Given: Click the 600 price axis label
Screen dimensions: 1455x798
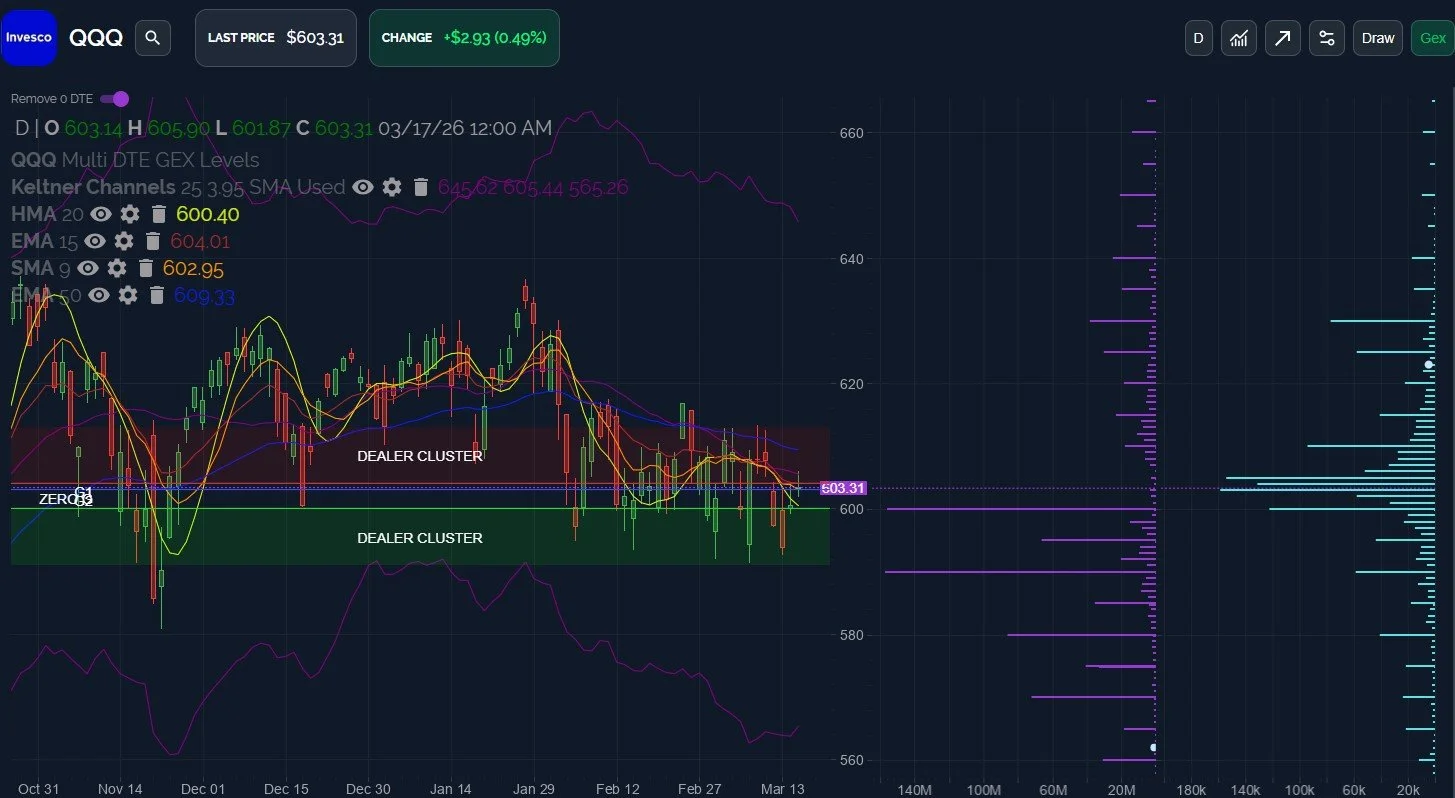Looking at the screenshot, I should [x=851, y=509].
